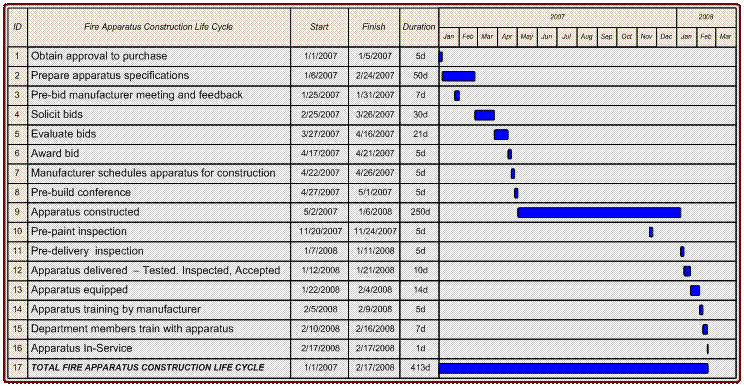Click the Apparatus equipped Gantt bar
The width and height of the screenshot is (744, 386).
click(x=695, y=290)
